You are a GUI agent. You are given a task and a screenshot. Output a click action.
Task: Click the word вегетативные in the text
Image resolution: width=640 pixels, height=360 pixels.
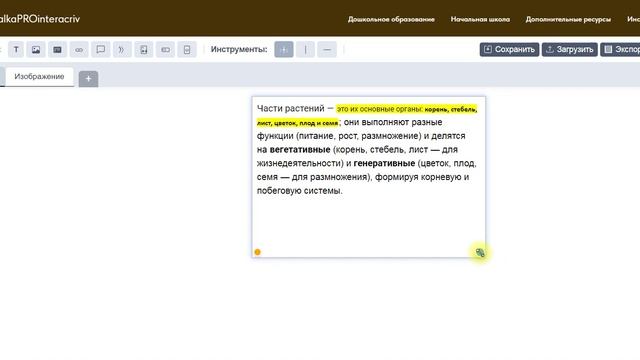coord(300,149)
